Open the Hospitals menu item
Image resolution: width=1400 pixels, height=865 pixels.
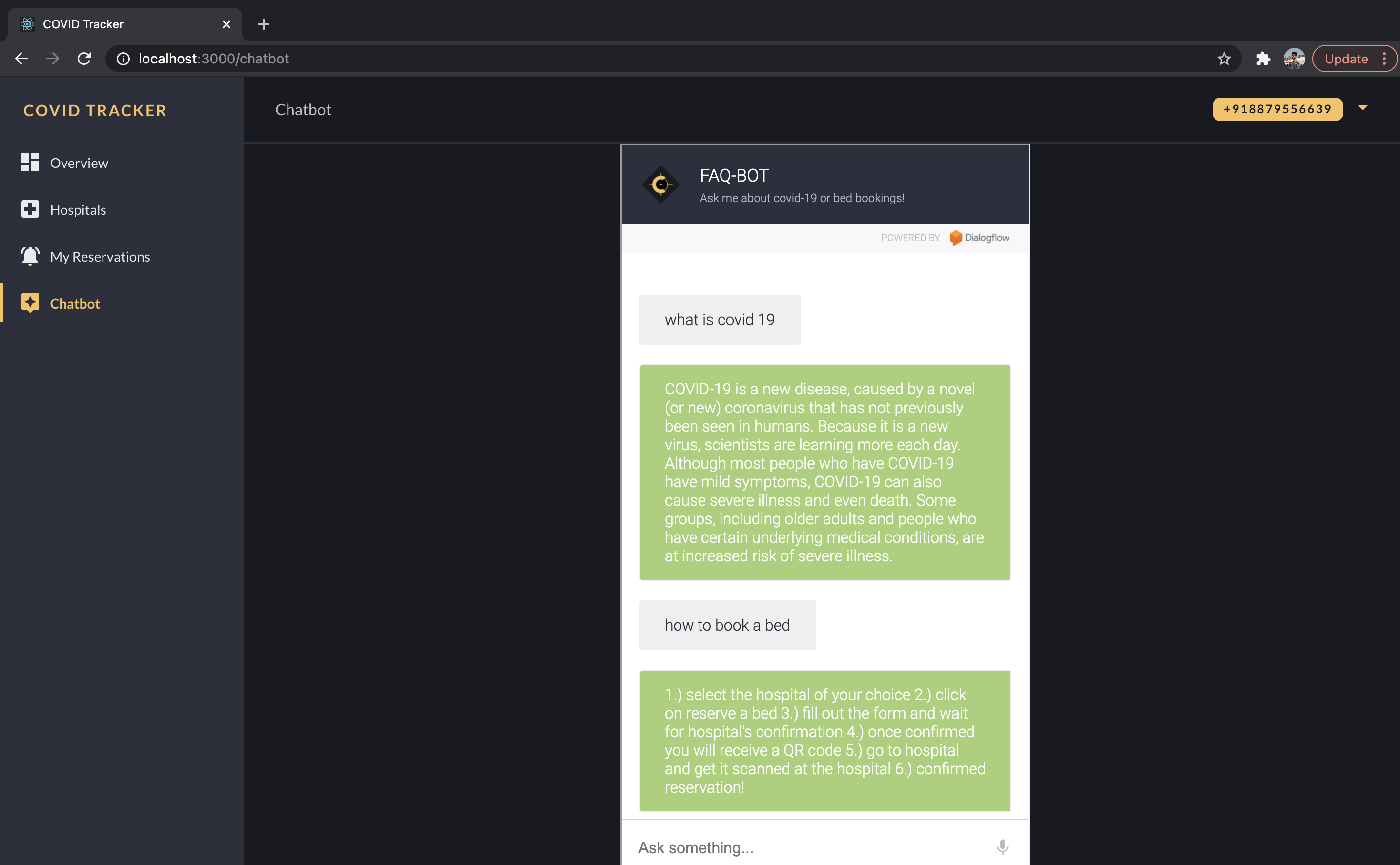click(x=78, y=210)
